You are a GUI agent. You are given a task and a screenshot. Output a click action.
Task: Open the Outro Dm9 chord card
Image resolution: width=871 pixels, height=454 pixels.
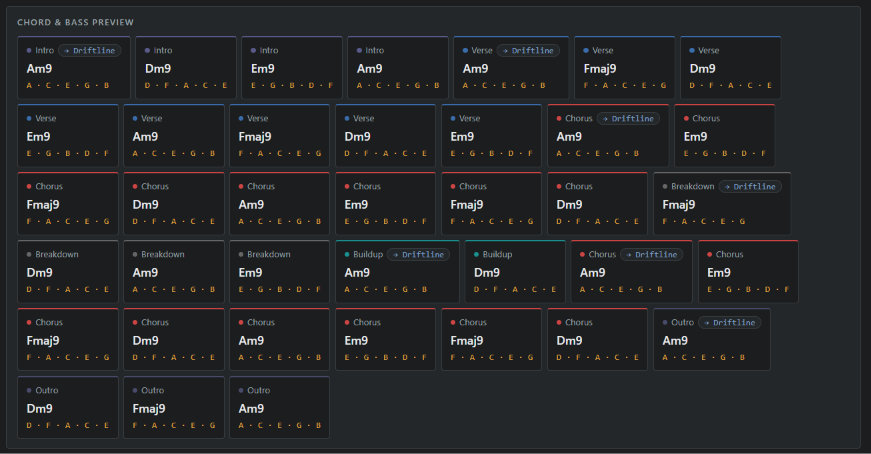pyautogui.click(x=68, y=408)
